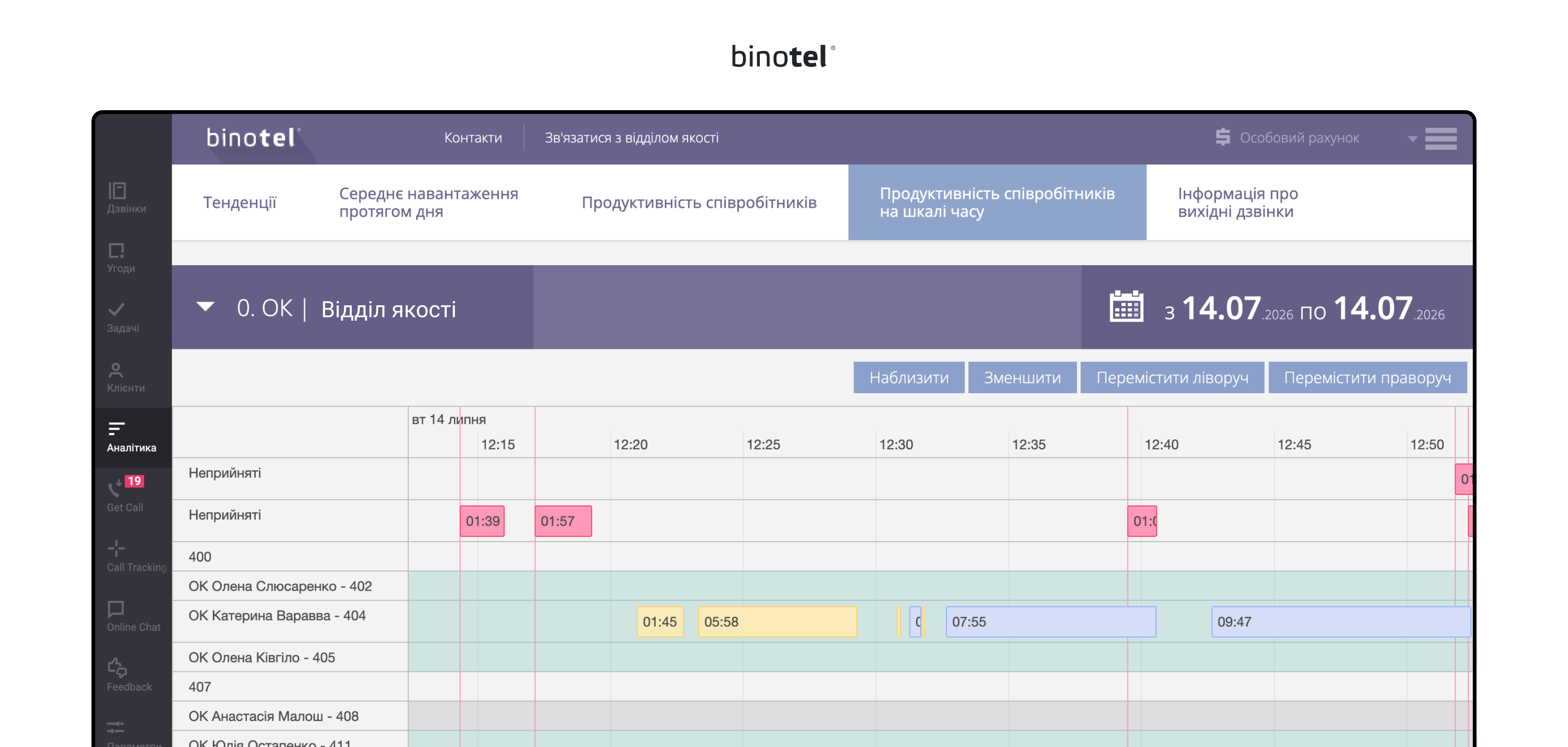Click ОК Анастасія Малош - 408 row
Screen dimensions: 1568x747
click(273, 716)
